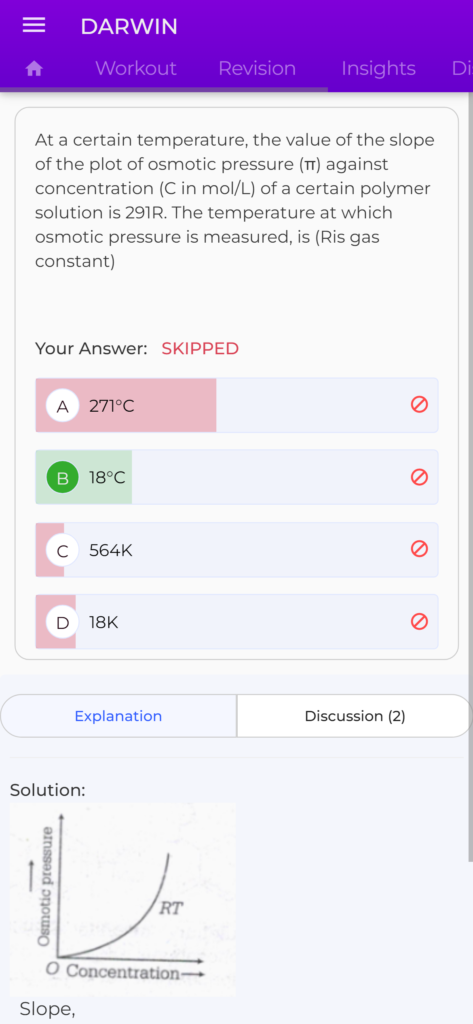Select option D letter circle
The image size is (473, 1024).
point(63,622)
